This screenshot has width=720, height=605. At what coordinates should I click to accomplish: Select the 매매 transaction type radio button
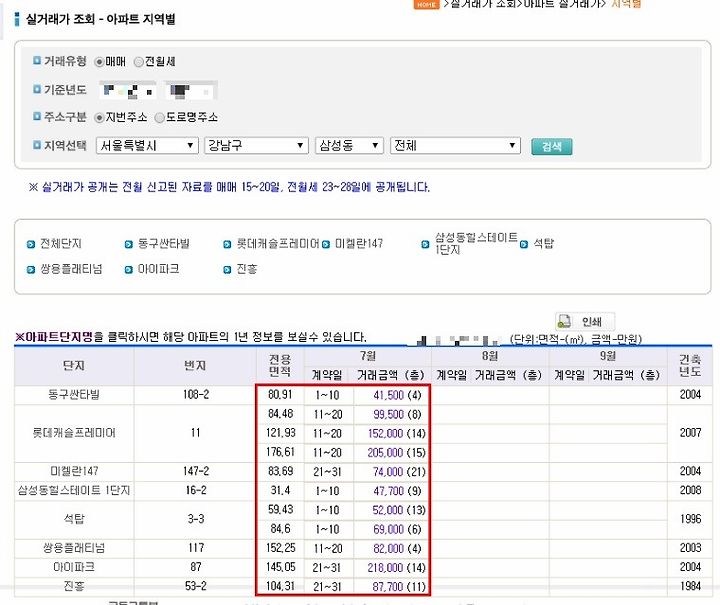pos(99,62)
